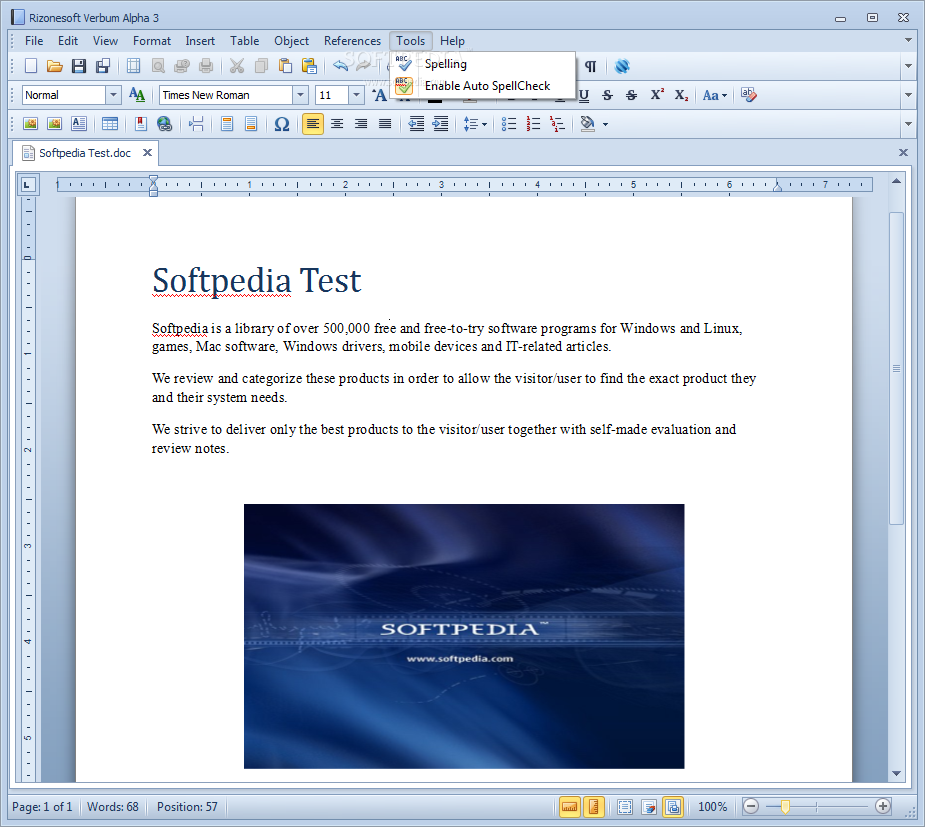Click the first insert picture icon
Image resolution: width=925 pixels, height=827 pixels.
point(30,124)
